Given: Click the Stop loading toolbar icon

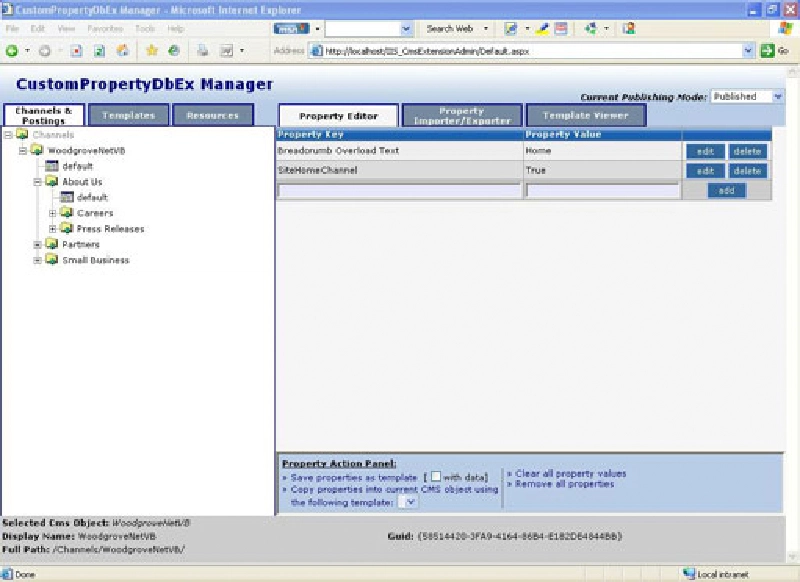Looking at the screenshot, I should tap(76, 50).
